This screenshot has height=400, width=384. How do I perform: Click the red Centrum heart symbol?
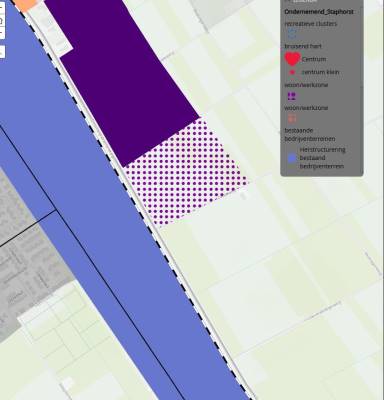[292, 59]
